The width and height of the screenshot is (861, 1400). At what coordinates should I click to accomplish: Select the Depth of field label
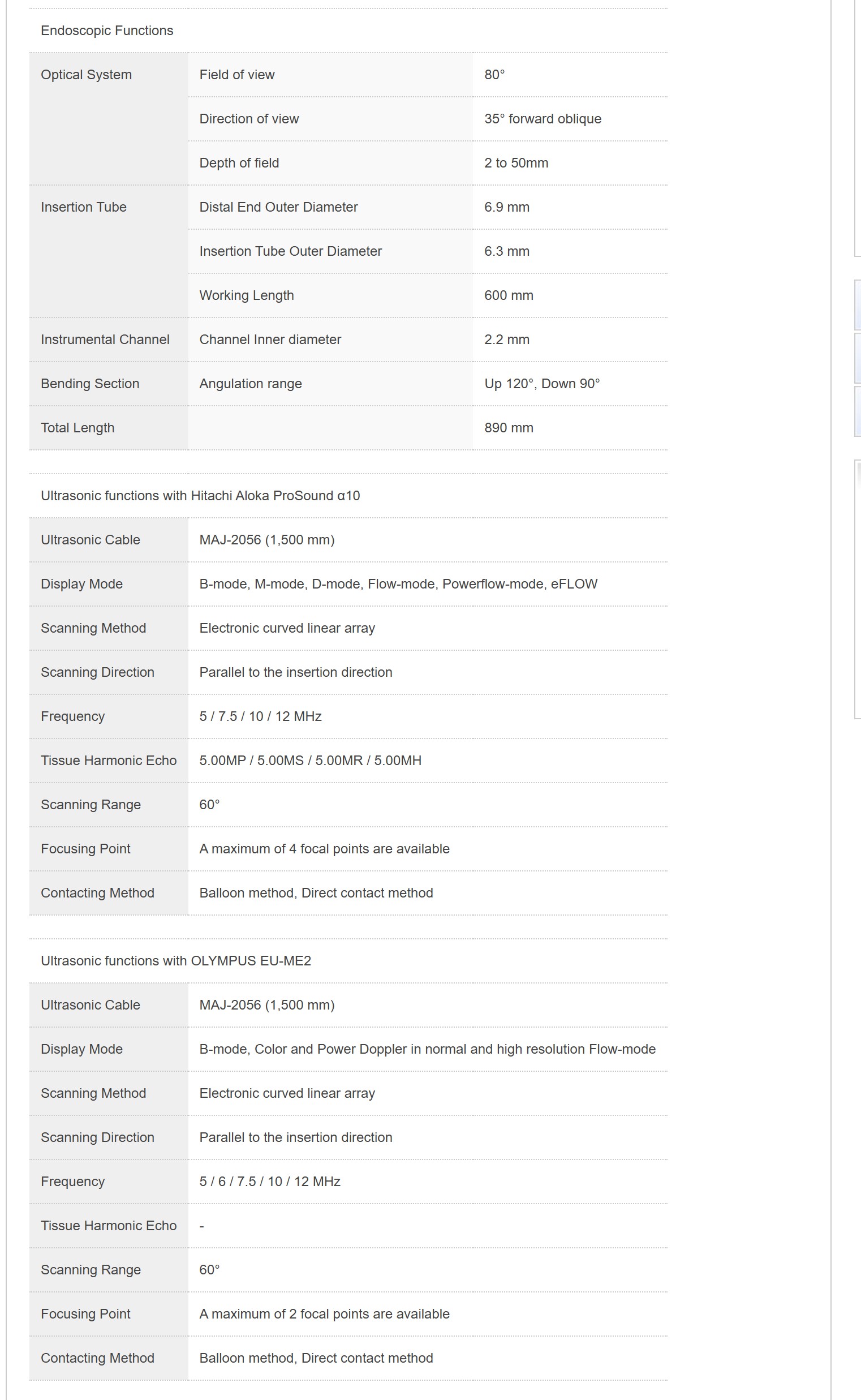239,163
